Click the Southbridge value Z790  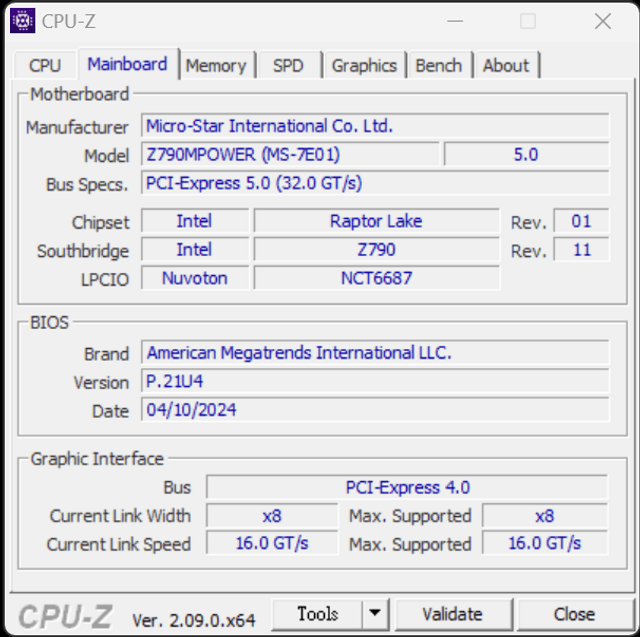(376, 250)
